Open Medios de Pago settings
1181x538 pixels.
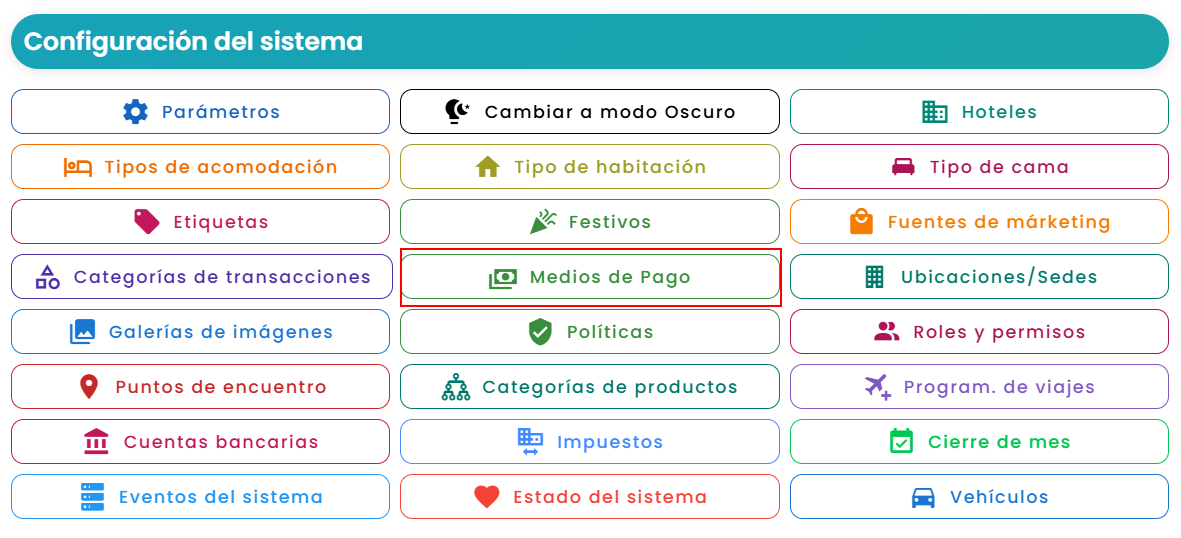pyautogui.click(x=590, y=277)
